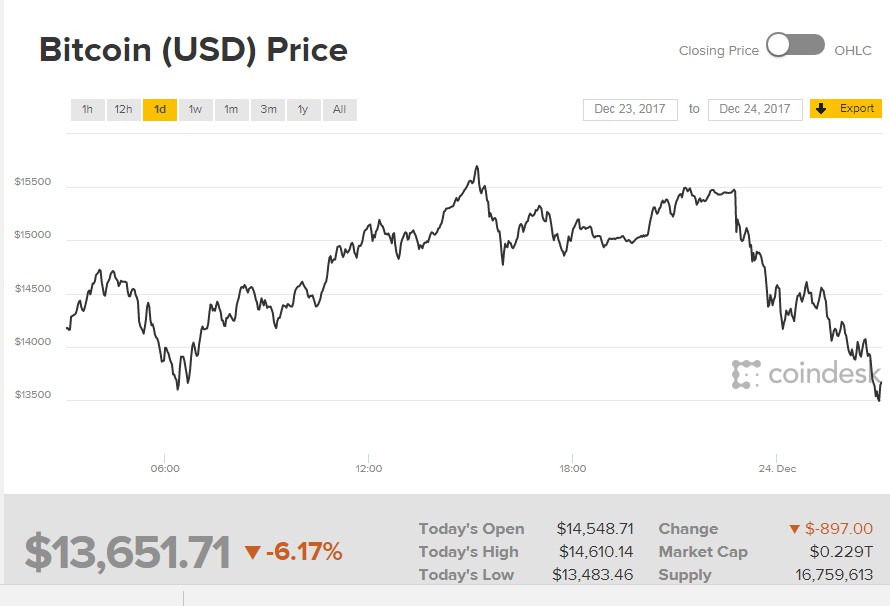
Task: Show the All time range
Action: [339, 109]
